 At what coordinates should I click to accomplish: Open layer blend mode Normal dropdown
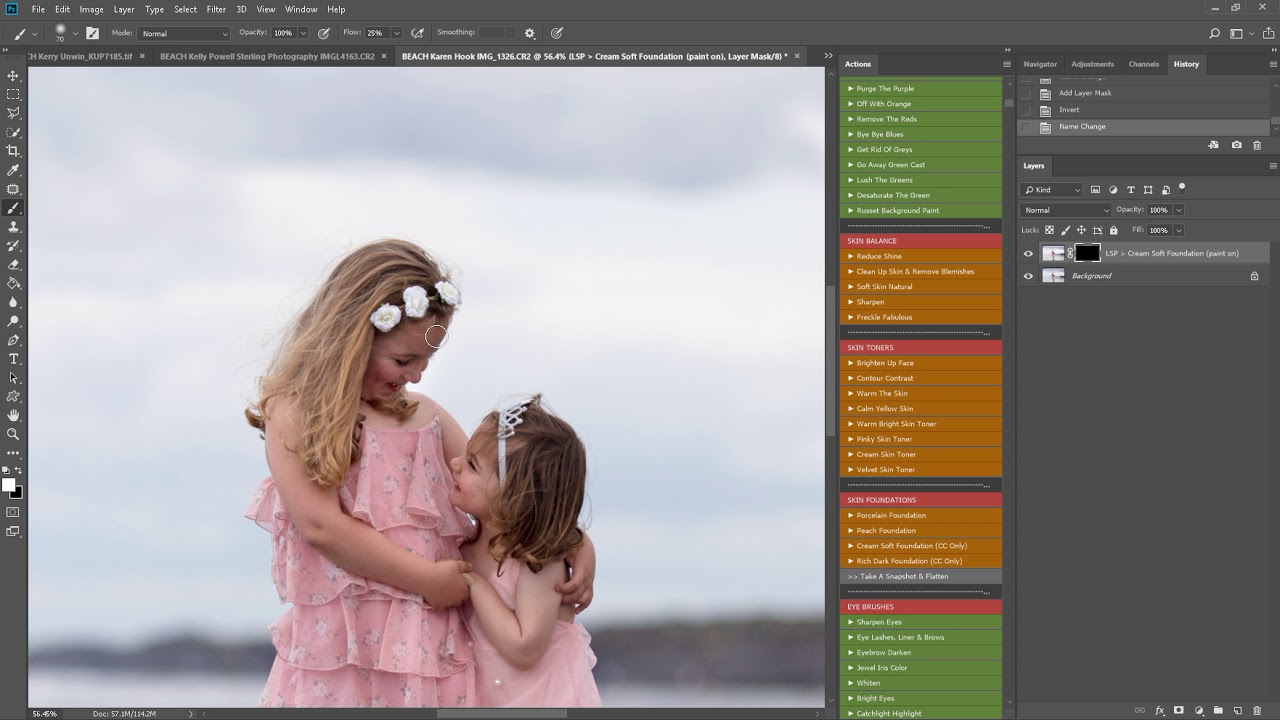(1066, 210)
